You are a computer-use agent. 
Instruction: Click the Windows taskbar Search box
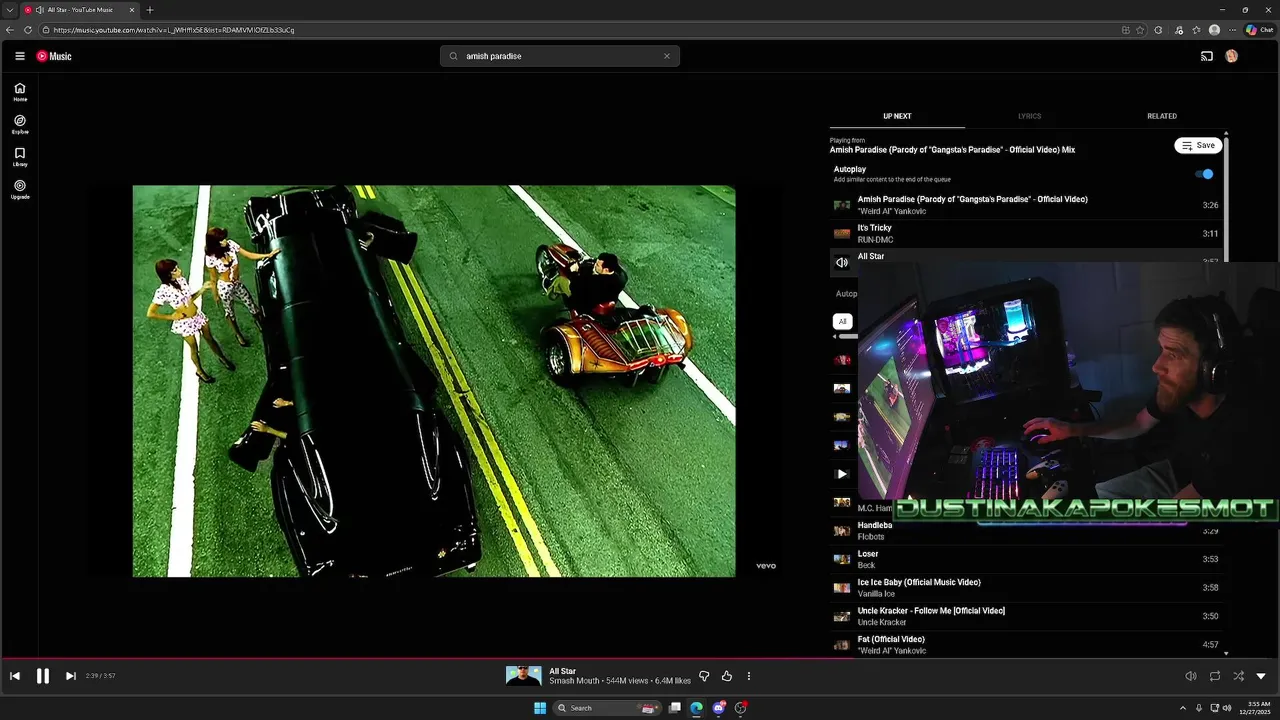[607, 708]
